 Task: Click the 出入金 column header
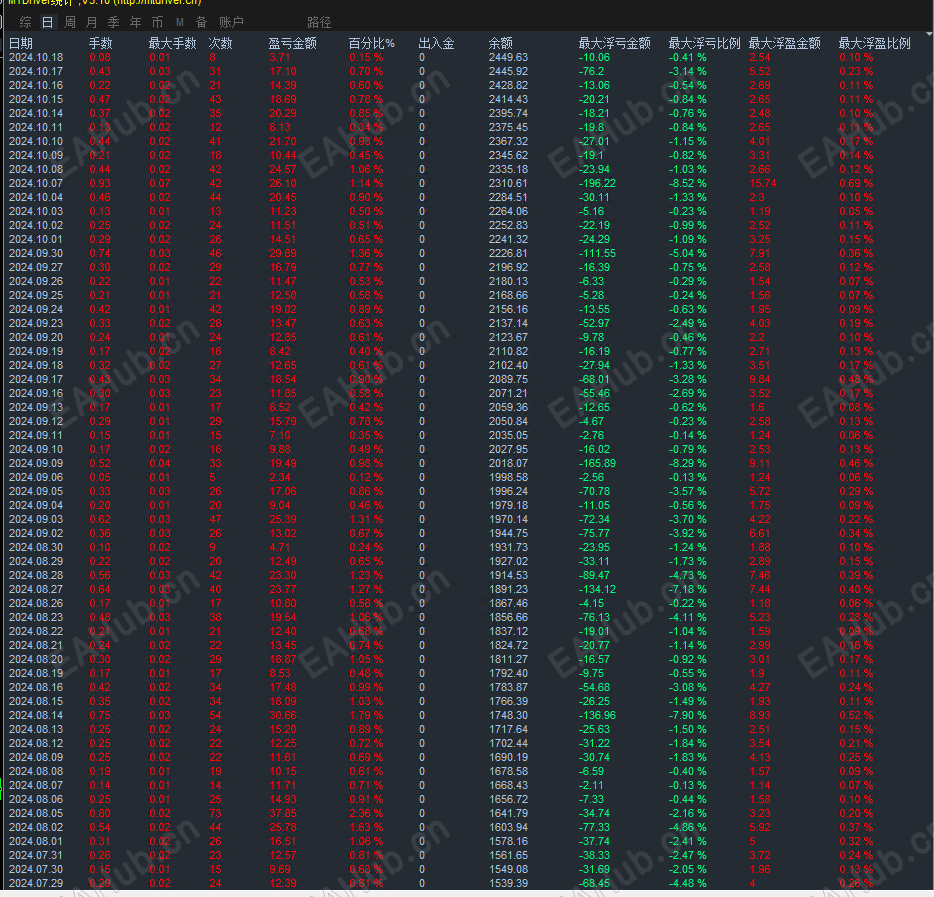tap(437, 43)
